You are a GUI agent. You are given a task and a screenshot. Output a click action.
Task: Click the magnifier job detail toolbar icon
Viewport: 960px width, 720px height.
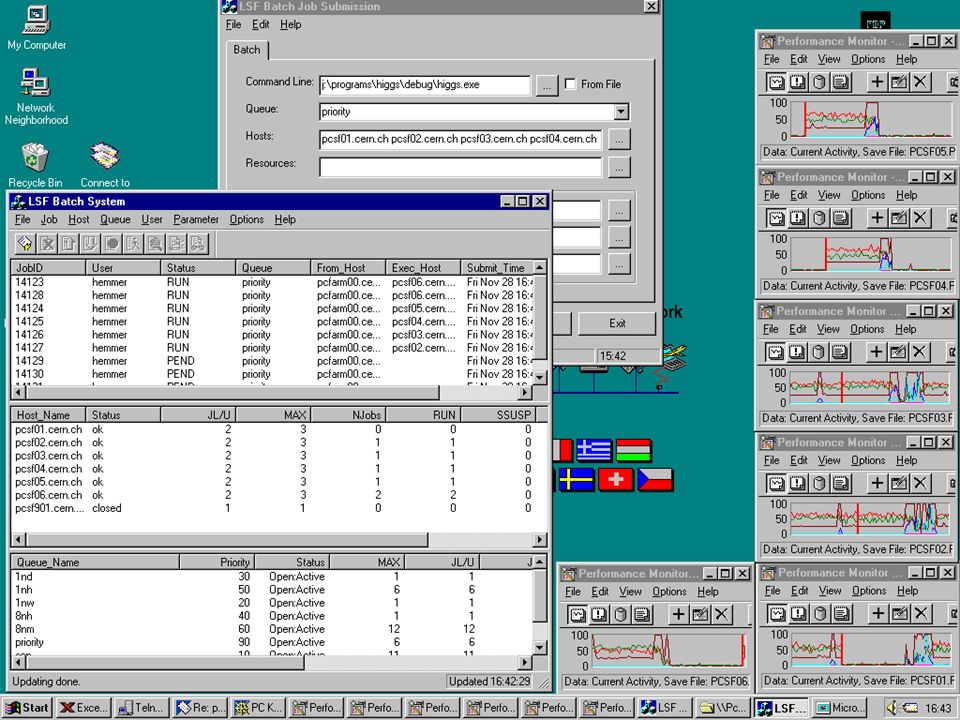[155, 244]
